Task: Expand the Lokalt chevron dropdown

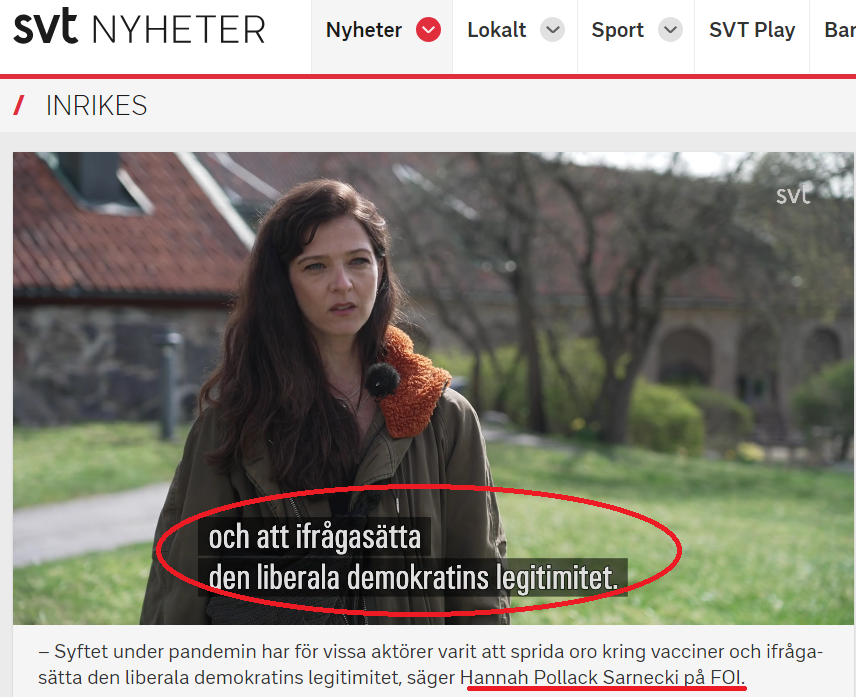Action: click(552, 29)
